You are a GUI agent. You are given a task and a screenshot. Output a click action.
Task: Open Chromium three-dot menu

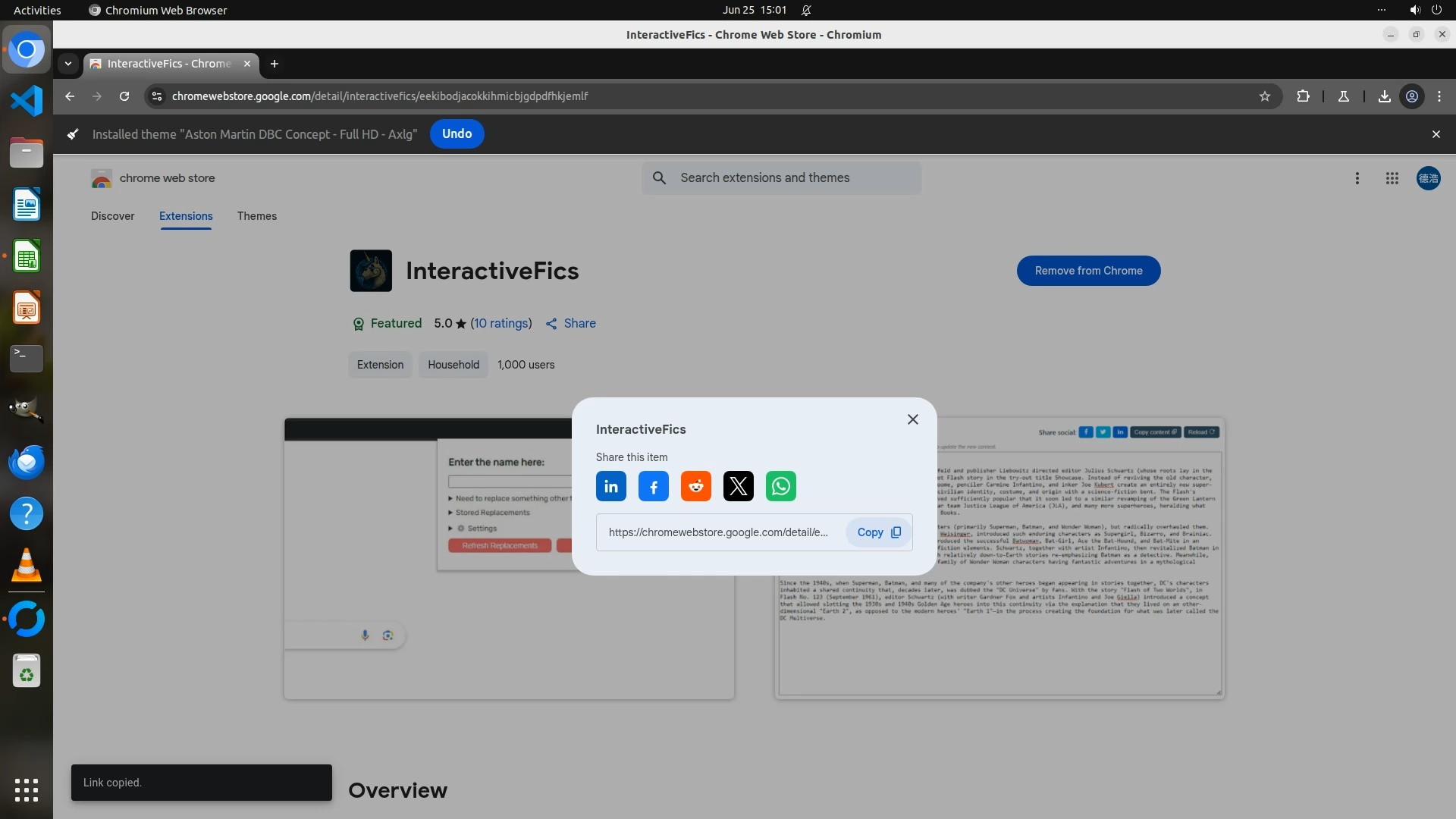(1439, 96)
